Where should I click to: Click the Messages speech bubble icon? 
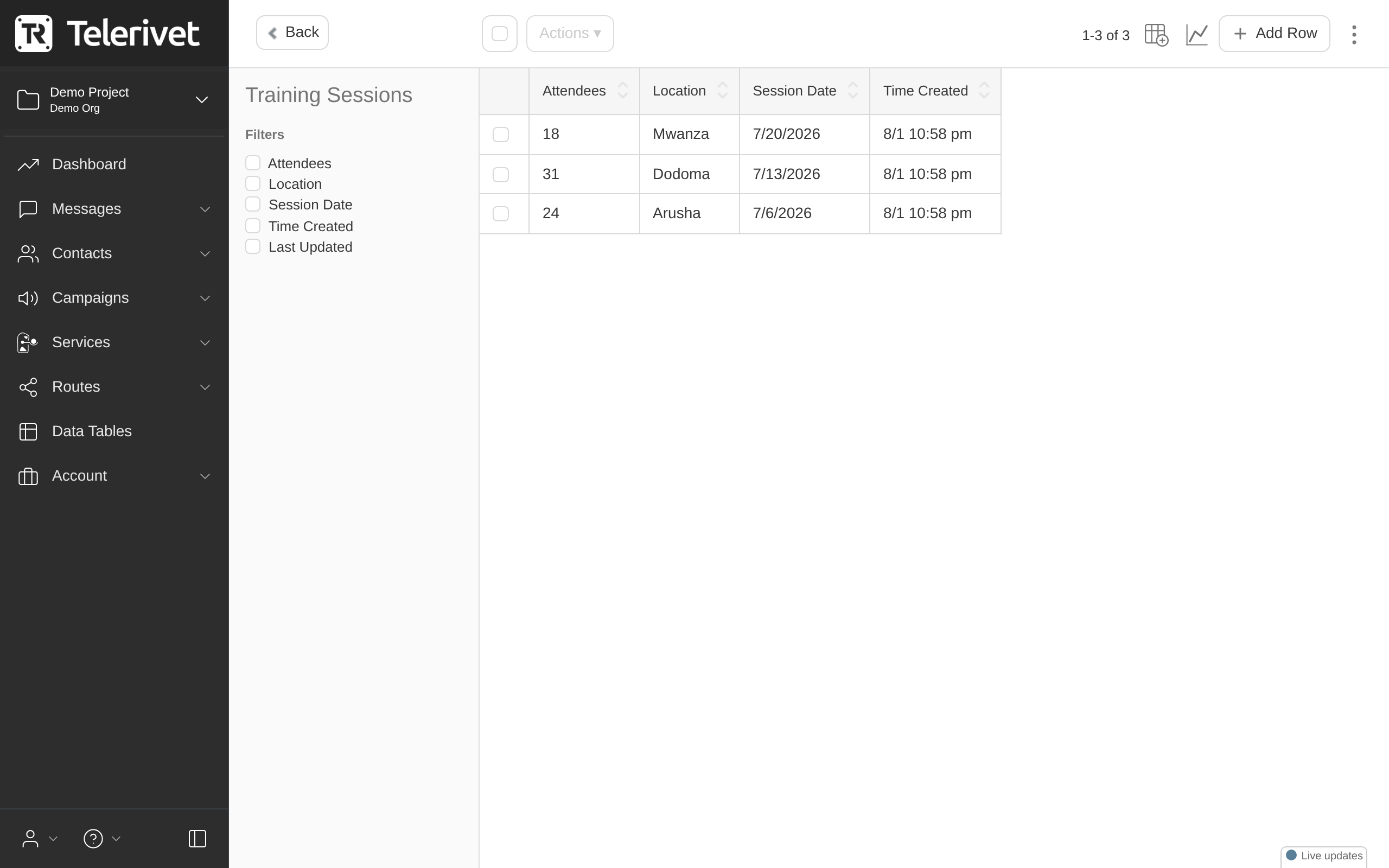tap(28, 209)
